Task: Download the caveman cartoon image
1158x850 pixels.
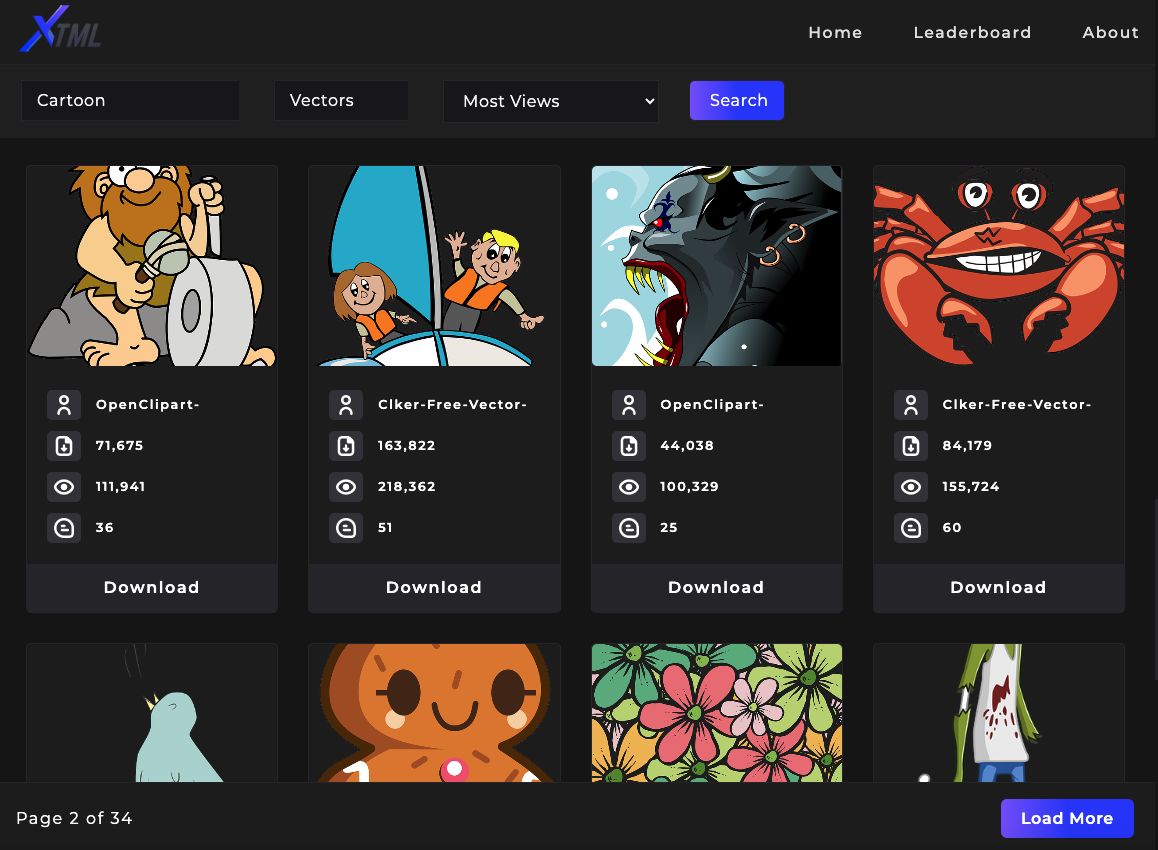Action: click(x=152, y=588)
